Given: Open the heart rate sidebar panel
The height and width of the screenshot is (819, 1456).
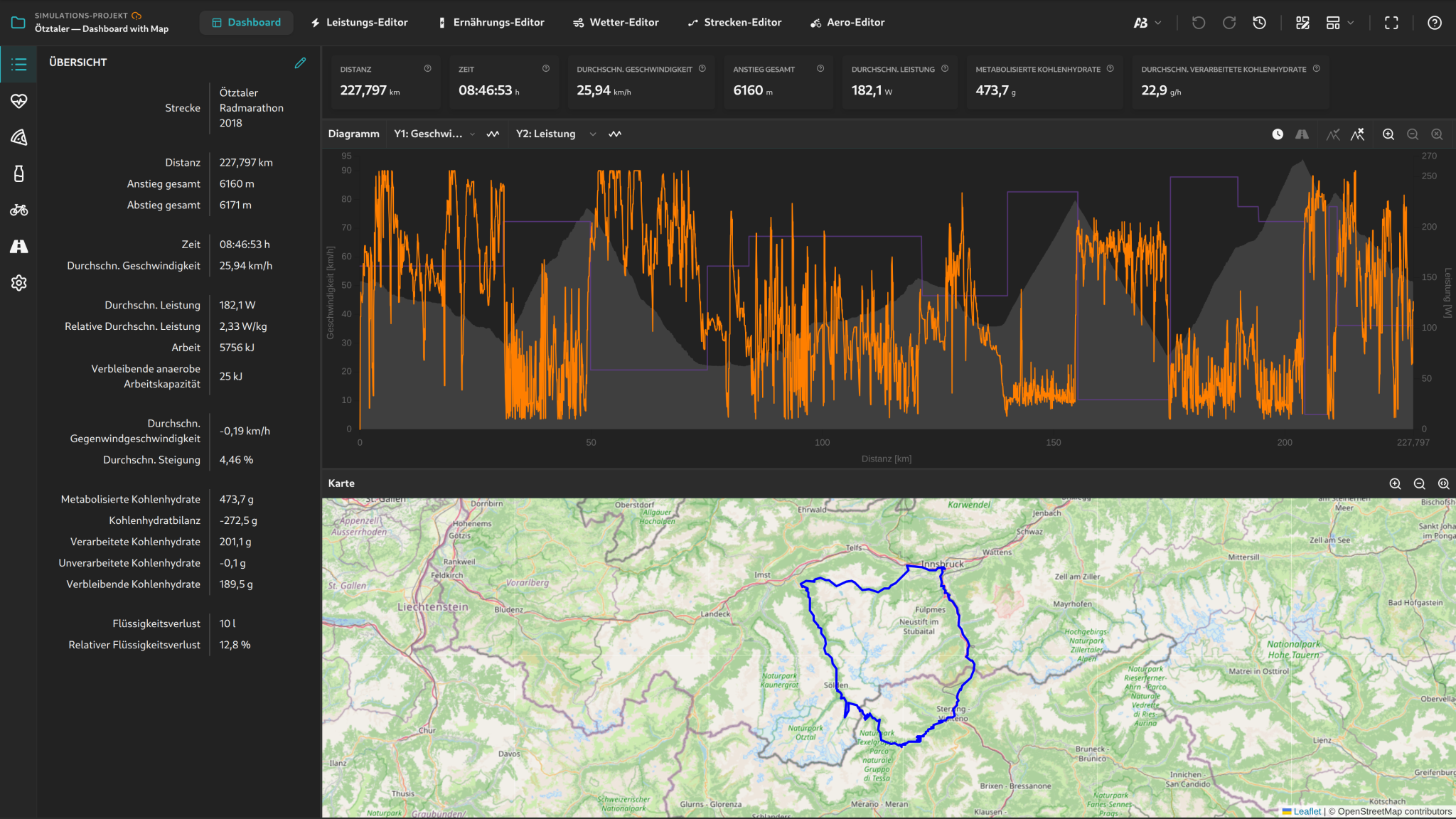Looking at the screenshot, I should click(19, 101).
